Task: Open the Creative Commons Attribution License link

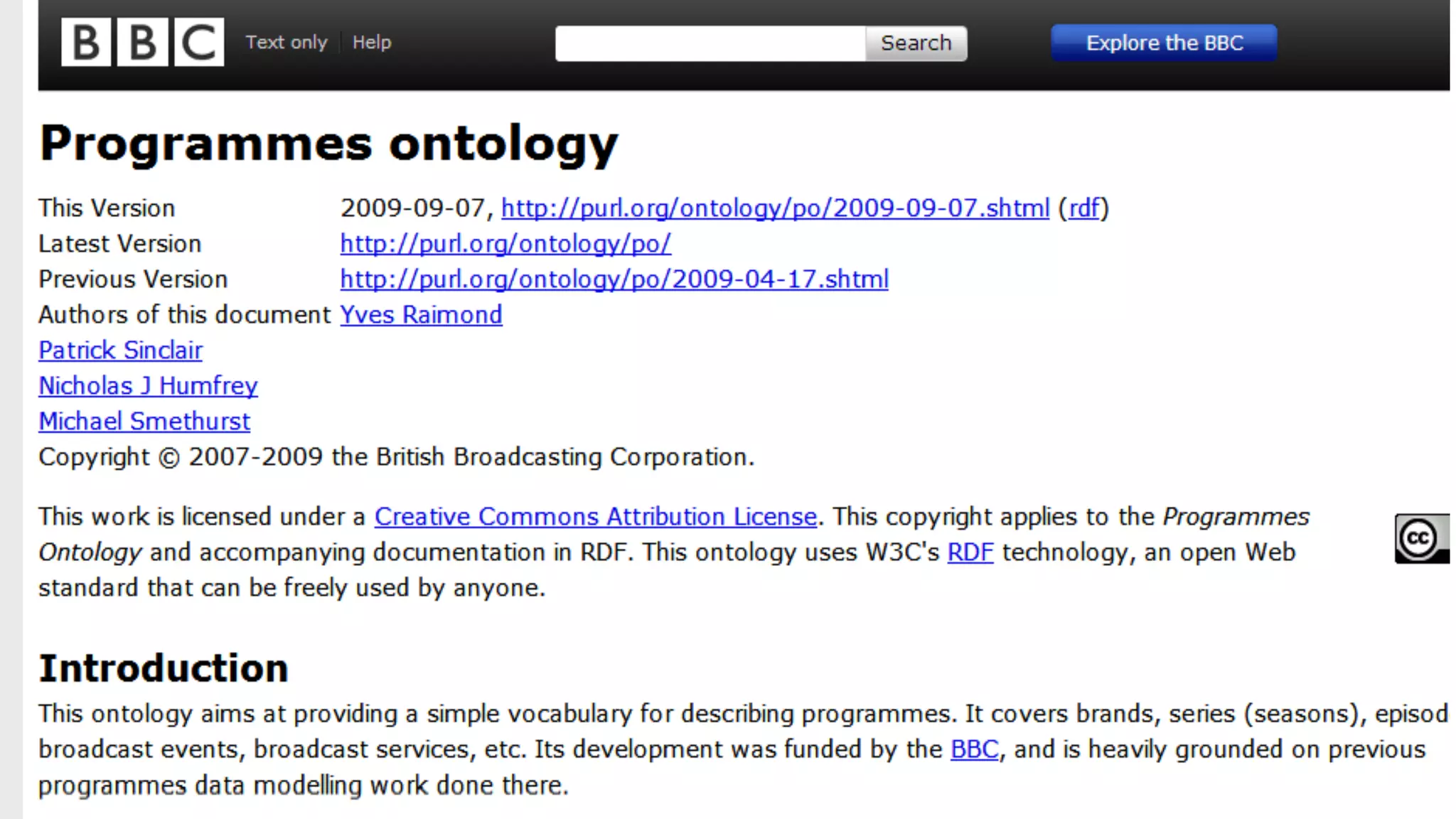Action: point(595,517)
